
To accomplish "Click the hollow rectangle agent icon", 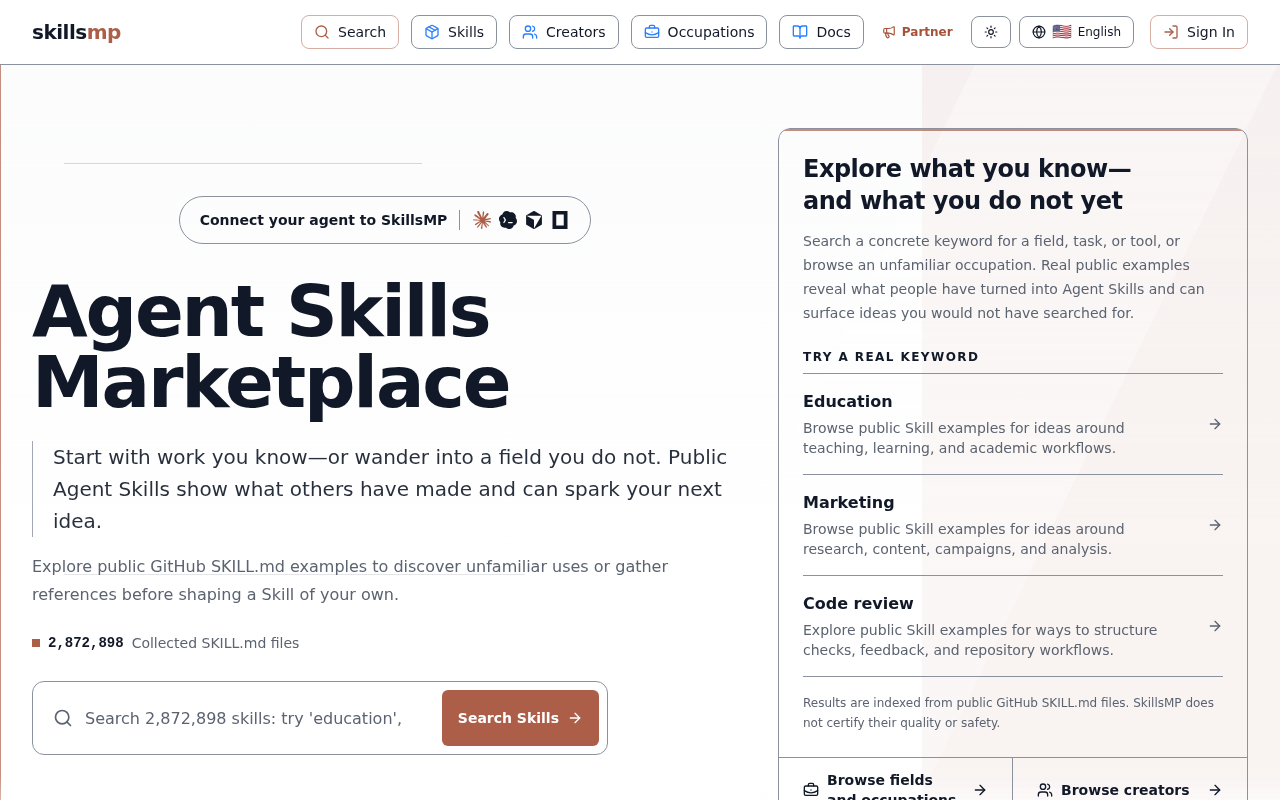I will (560, 220).
